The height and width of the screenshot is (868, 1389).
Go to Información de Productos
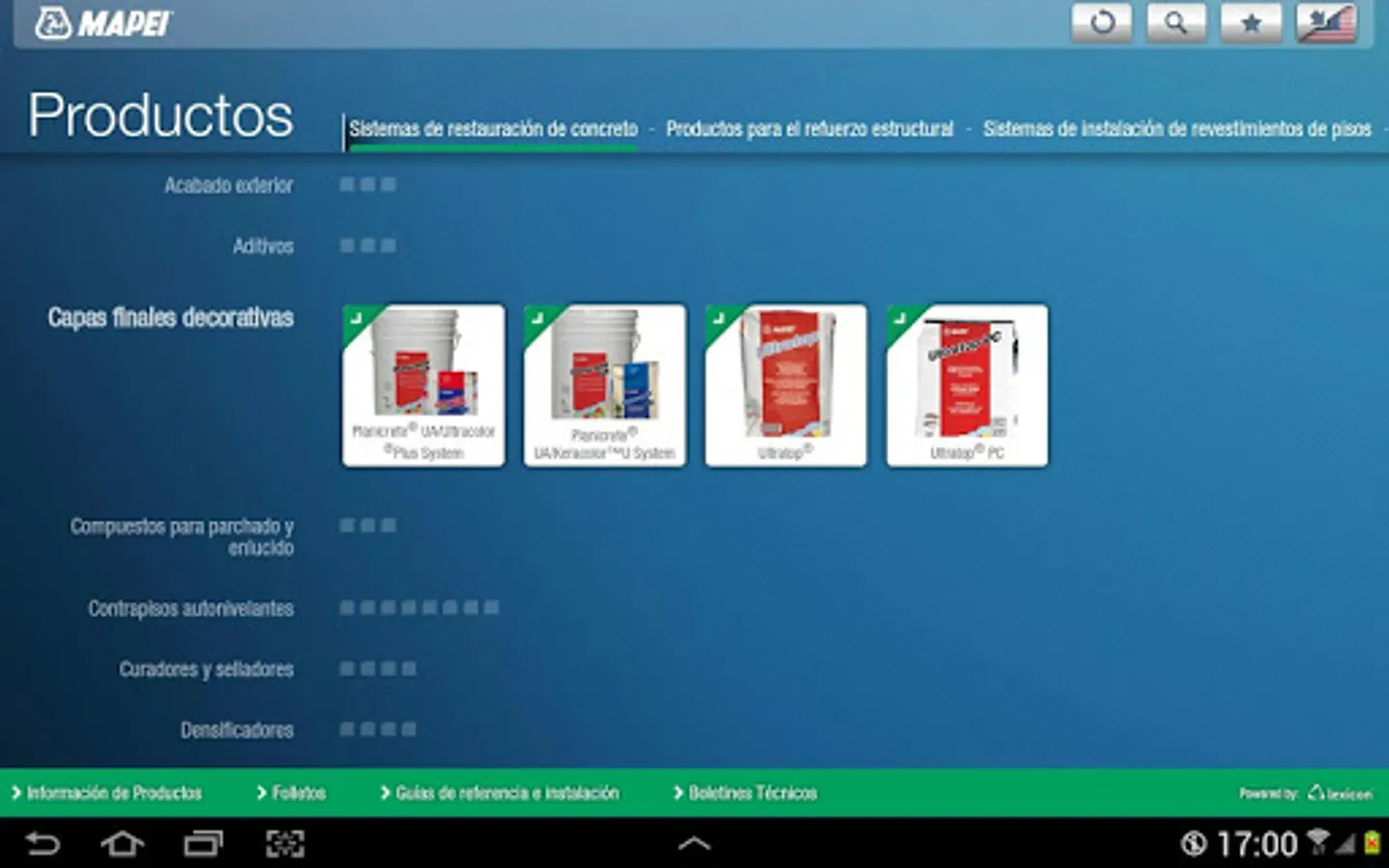(106, 793)
